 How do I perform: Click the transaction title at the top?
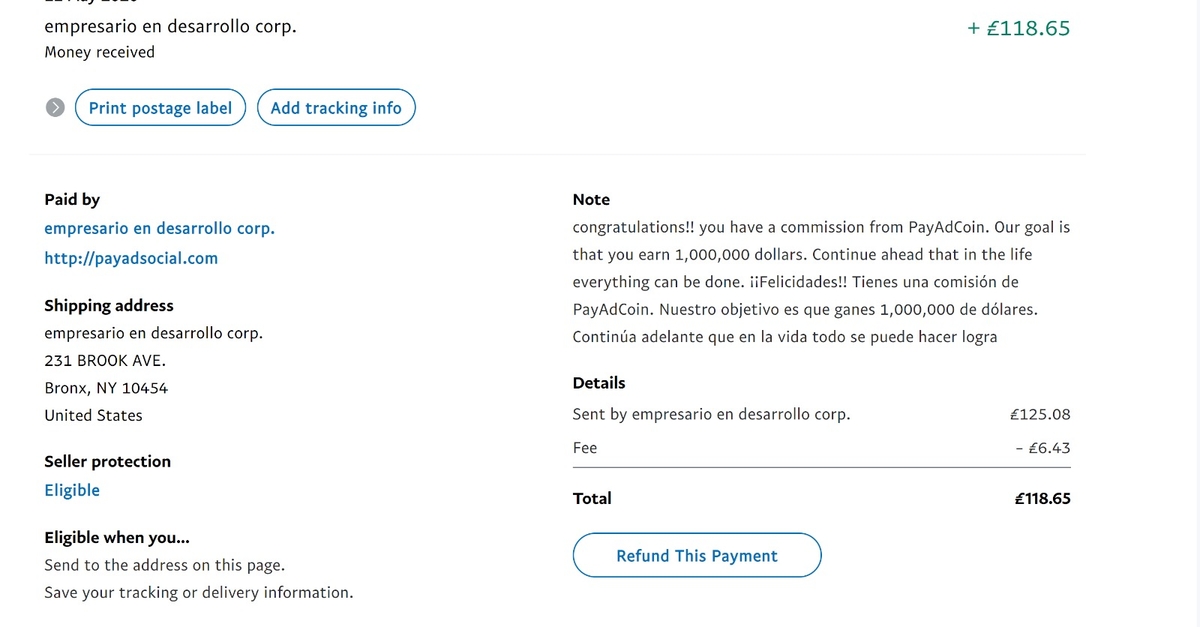click(x=170, y=27)
